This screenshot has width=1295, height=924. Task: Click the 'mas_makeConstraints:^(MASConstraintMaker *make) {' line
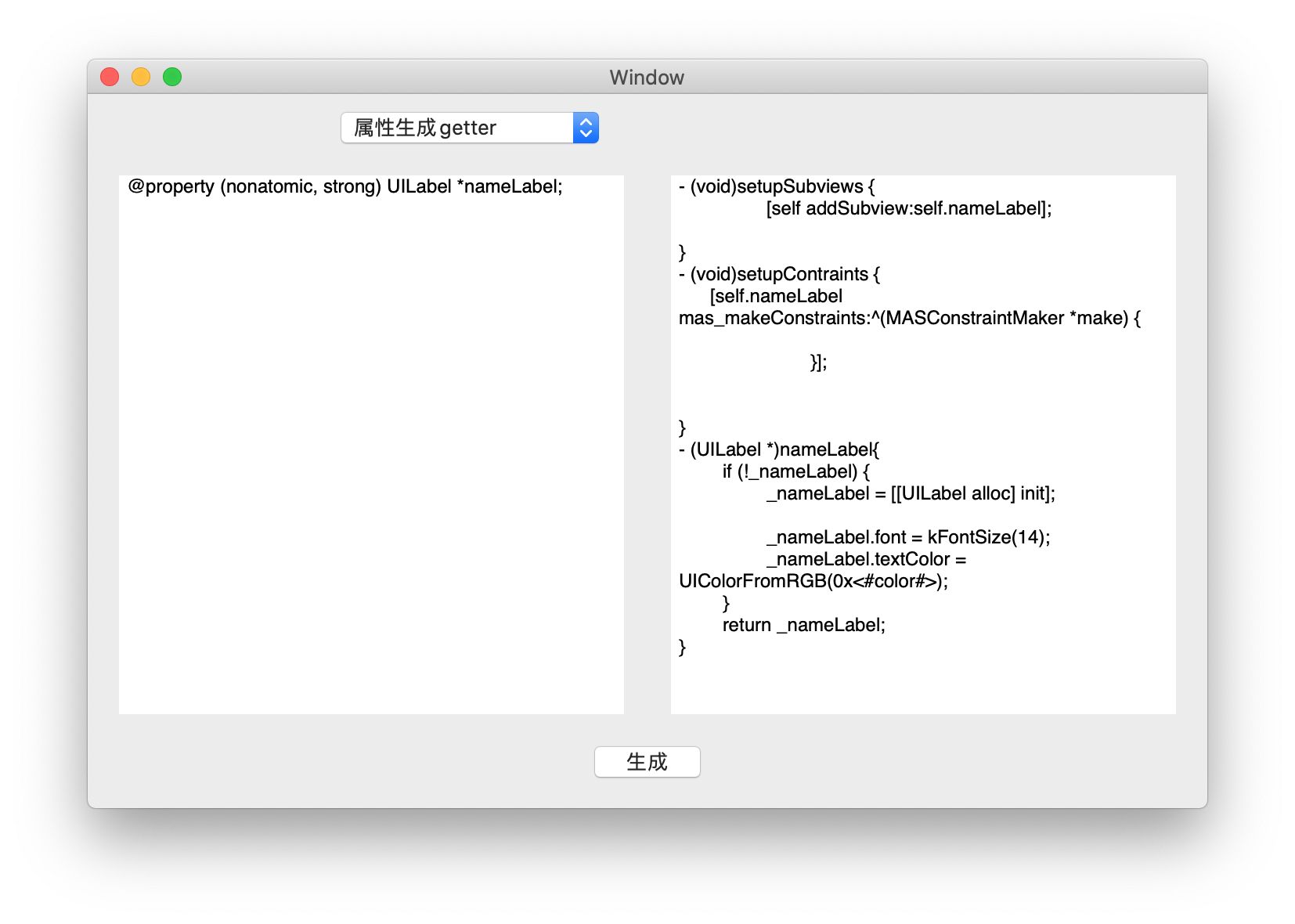pyautogui.click(x=910, y=318)
